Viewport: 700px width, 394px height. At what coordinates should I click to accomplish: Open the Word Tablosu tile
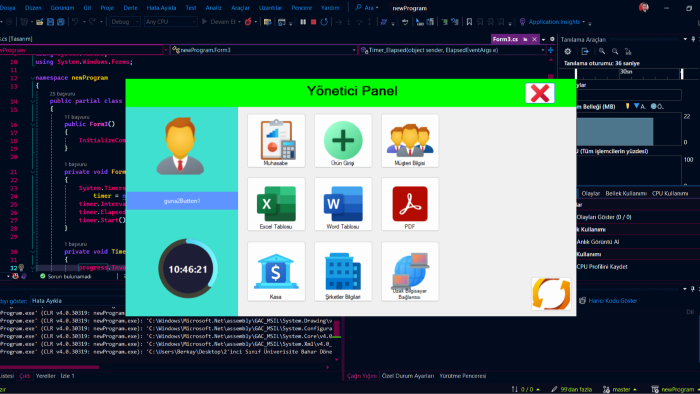343,204
